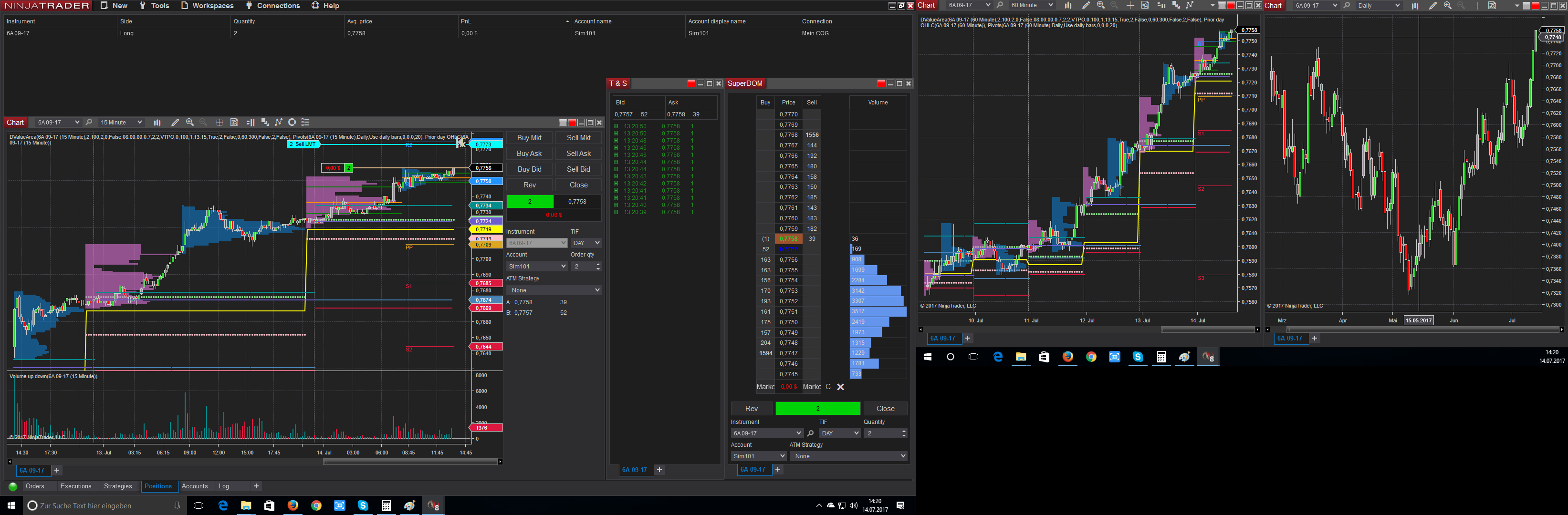Click Buy Mkt in Chart Trader

pos(529,138)
